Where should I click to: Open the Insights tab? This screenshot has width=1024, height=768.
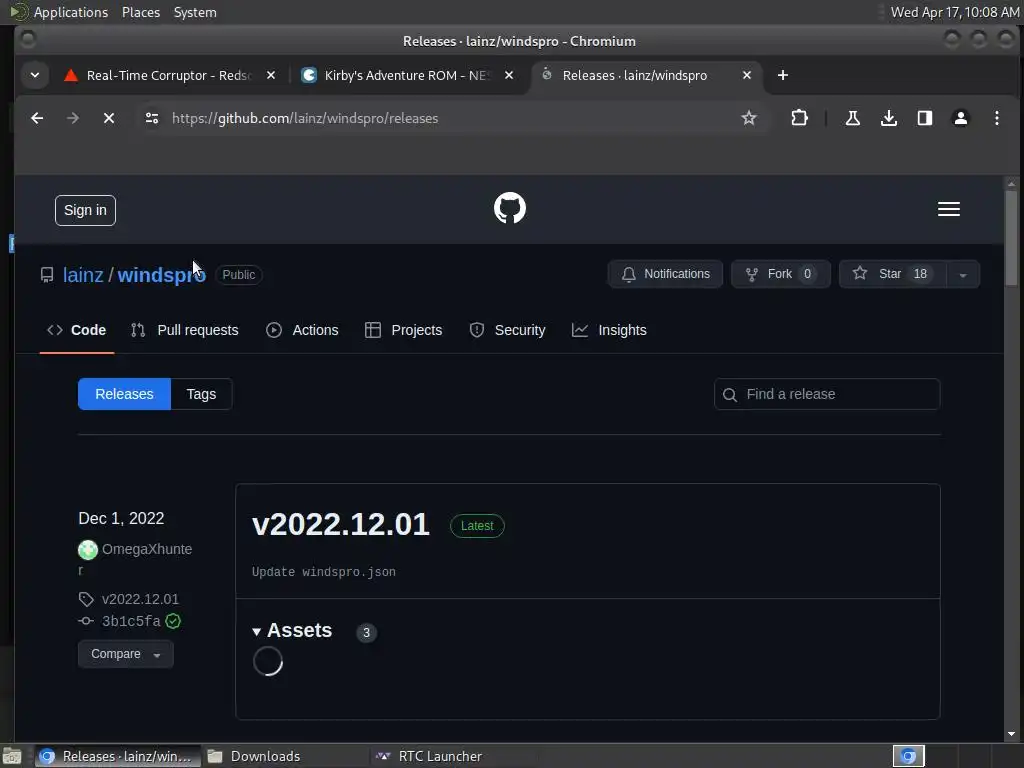(609, 330)
